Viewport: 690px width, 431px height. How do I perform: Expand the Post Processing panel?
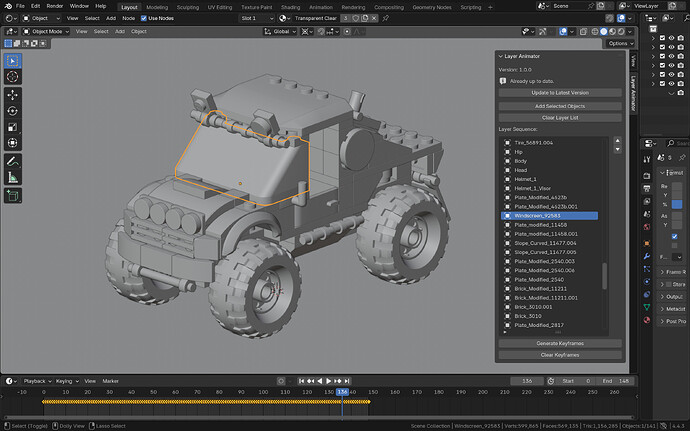pos(662,321)
